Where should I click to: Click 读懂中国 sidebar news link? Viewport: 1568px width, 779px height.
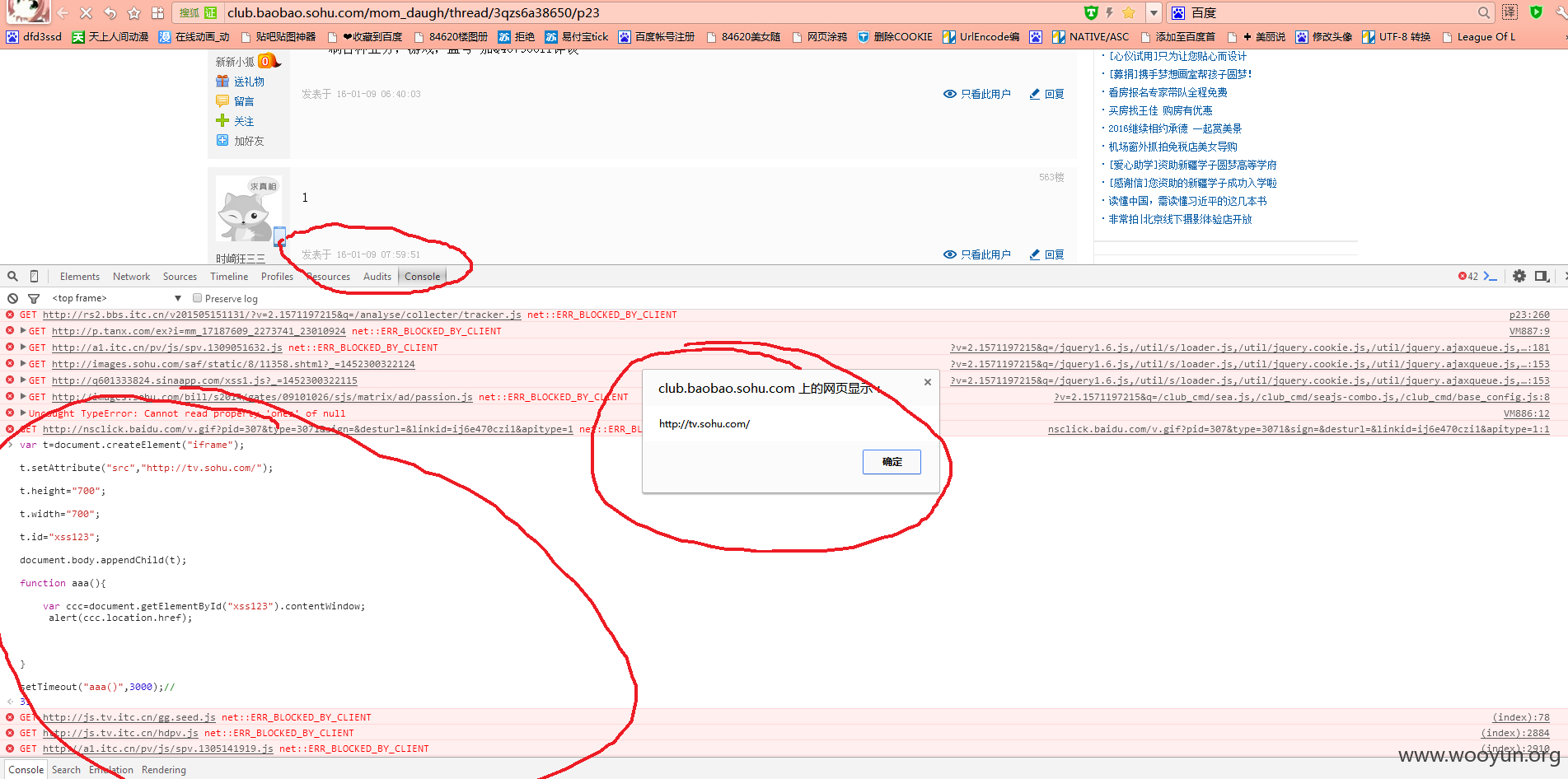point(1187,201)
